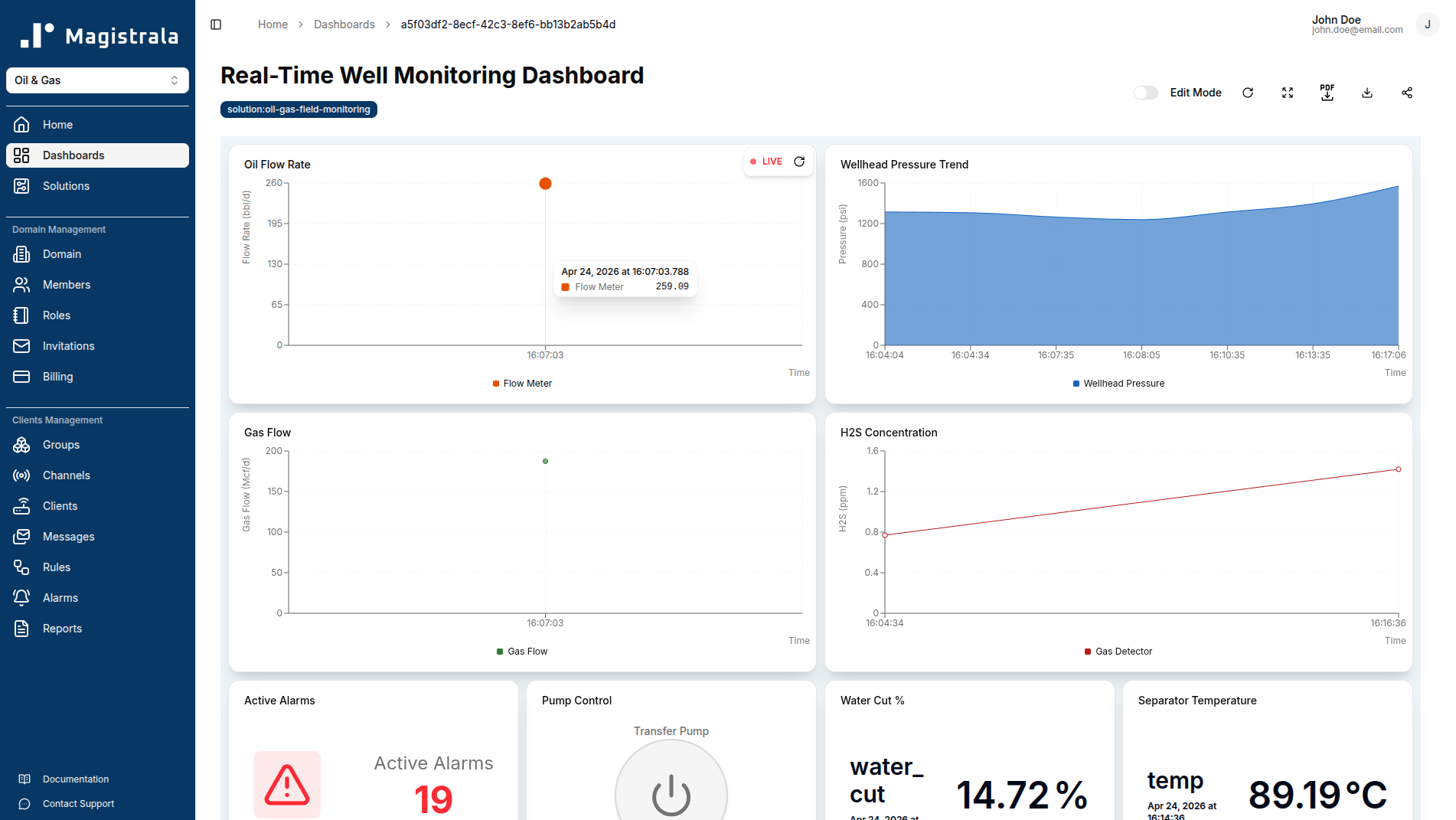Click the Channels broadcast icon
This screenshot has height=820, width=1456.
tap(21, 475)
